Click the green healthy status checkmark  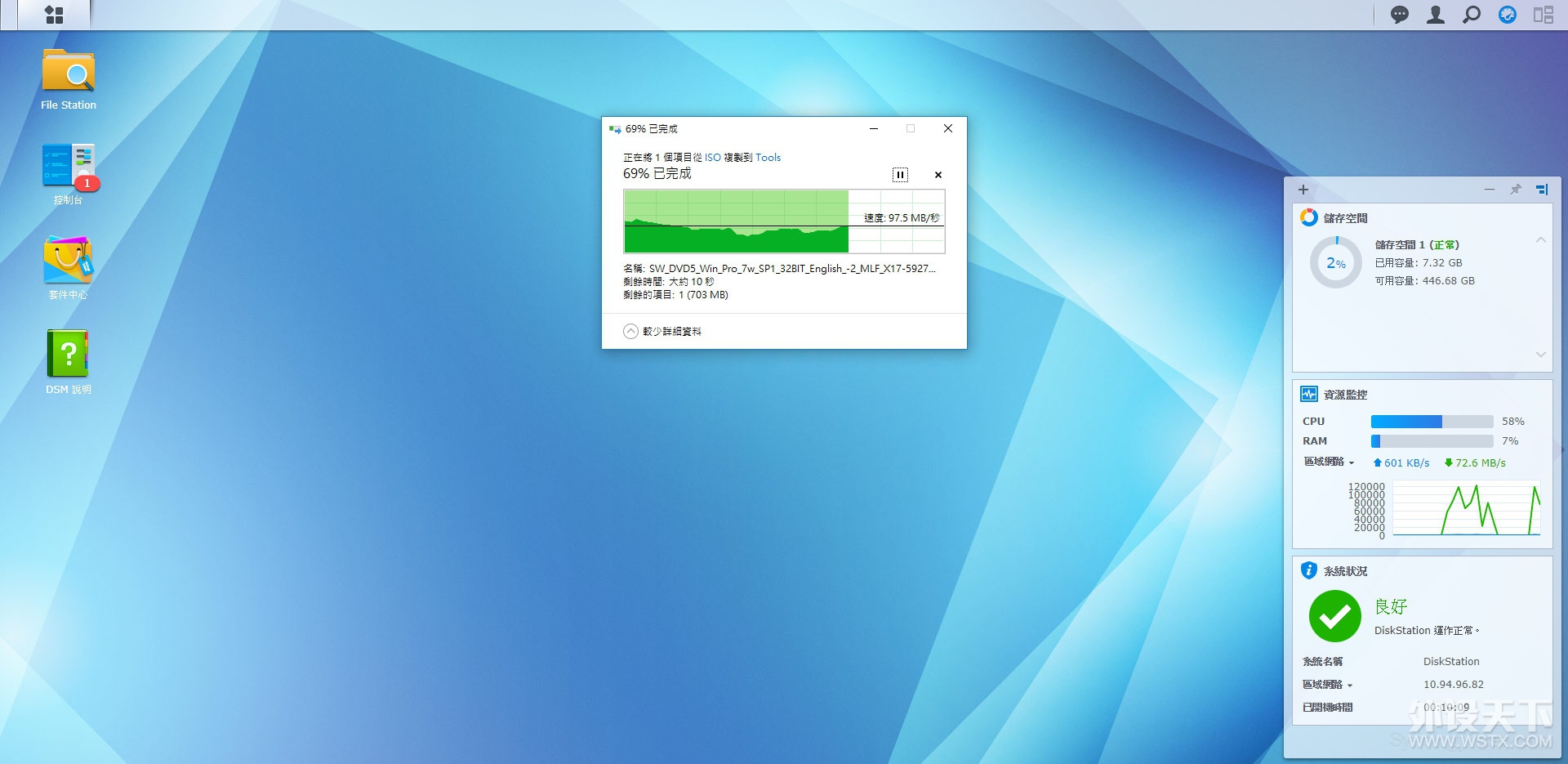pyautogui.click(x=1335, y=616)
